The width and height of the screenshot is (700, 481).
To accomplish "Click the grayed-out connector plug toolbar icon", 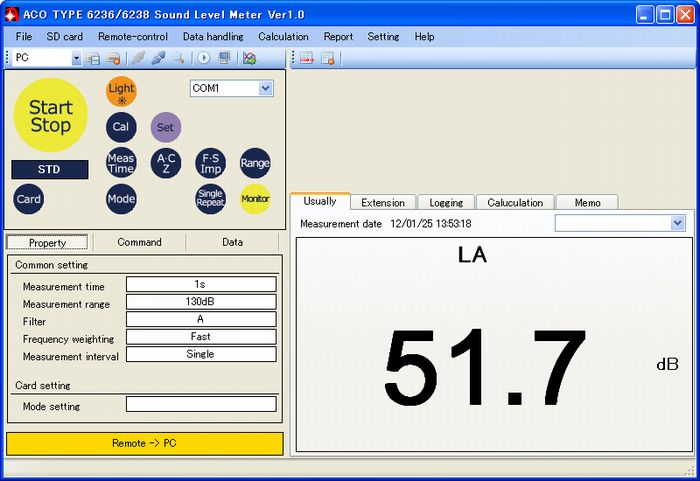I will 138,58.
